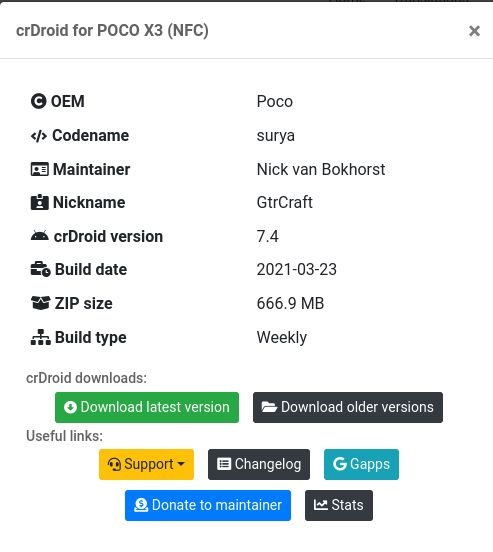Close the crDroid POCO X3 dialog
This screenshot has height=552, width=493.
click(474, 31)
